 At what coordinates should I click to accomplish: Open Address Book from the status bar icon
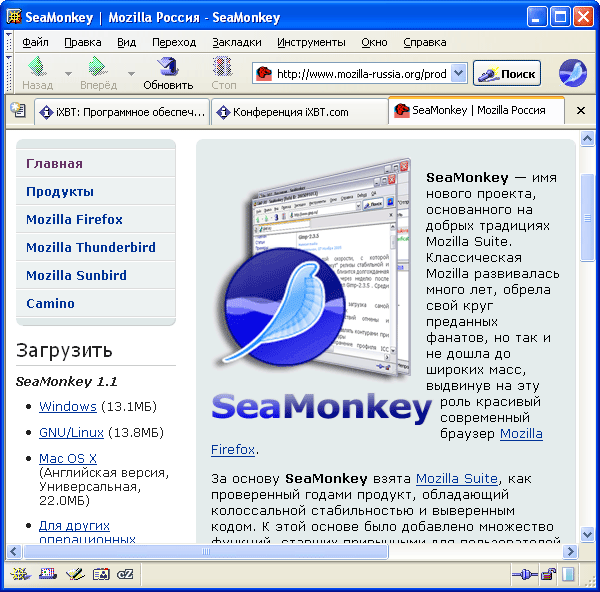pyautogui.click(x=101, y=574)
